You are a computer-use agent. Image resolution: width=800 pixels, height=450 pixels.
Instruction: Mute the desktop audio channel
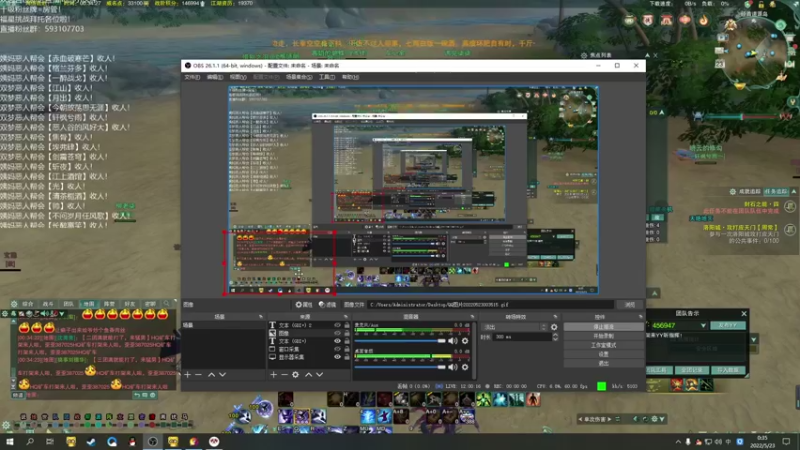pyautogui.click(x=453, y=367)
